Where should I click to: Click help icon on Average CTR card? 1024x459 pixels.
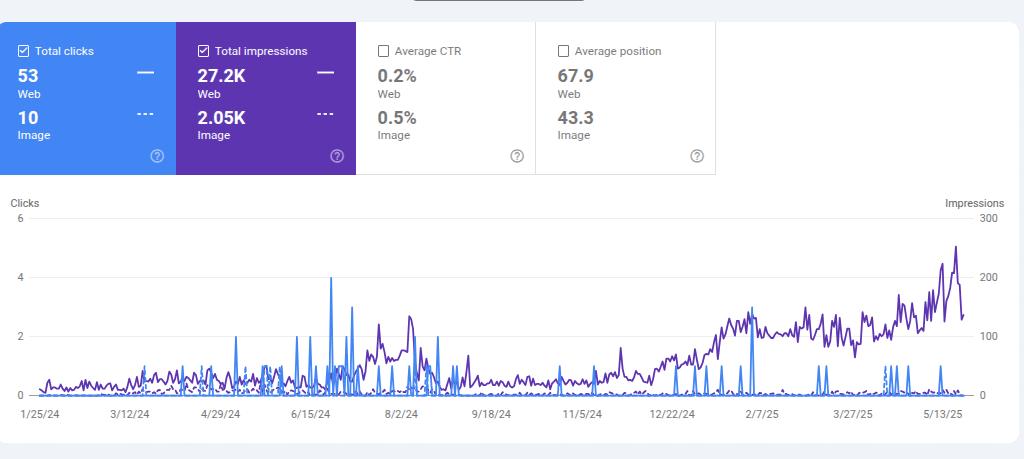[x=517, y=156]
